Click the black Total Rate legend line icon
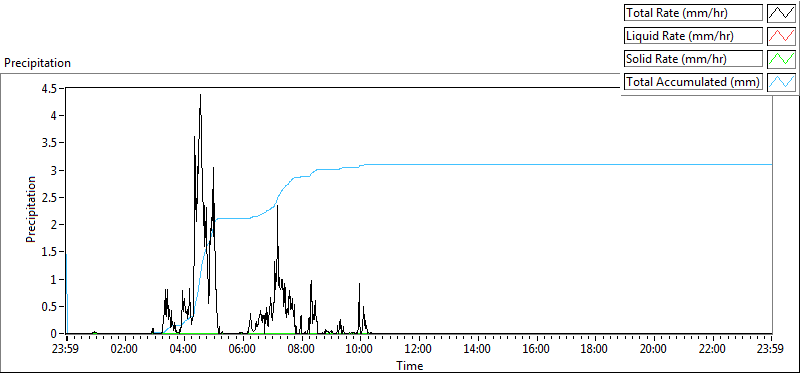The height and width of the screenshot is (373, 800). click(x=781, y=13)
